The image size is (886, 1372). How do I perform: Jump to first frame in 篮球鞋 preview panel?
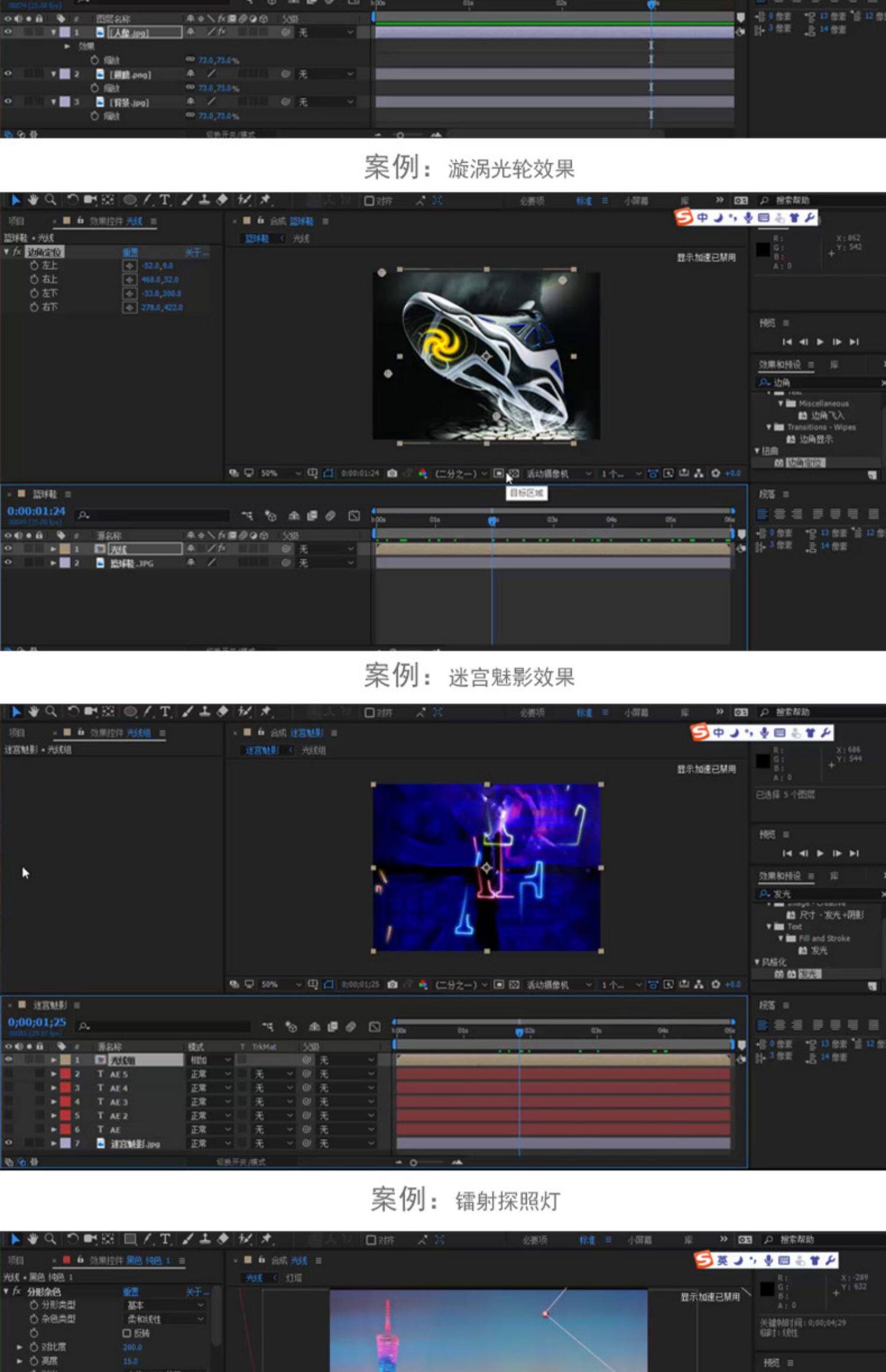pyautogui.click(x=787, y=342)
